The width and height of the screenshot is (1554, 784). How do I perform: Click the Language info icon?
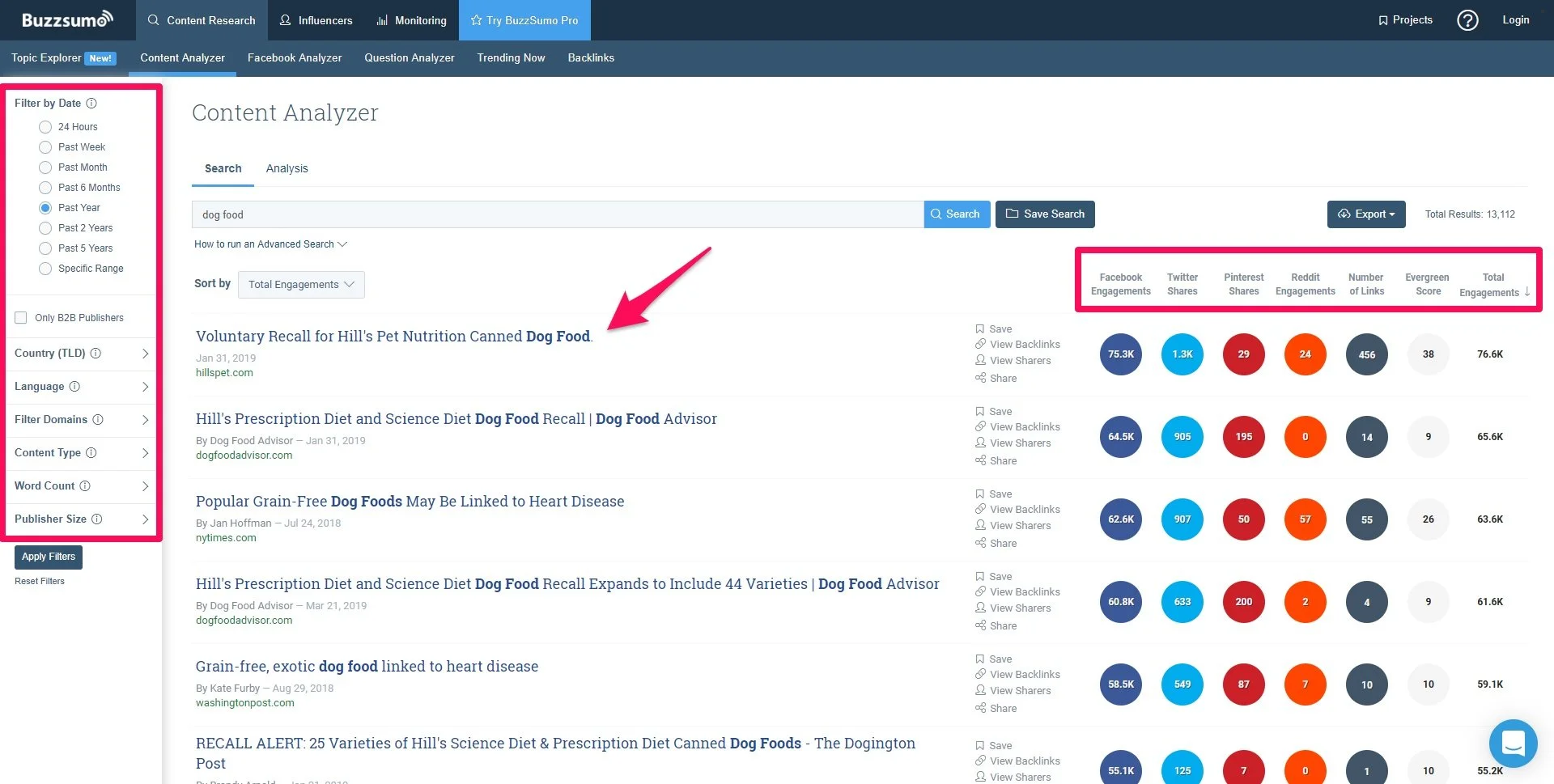point(74,387)
